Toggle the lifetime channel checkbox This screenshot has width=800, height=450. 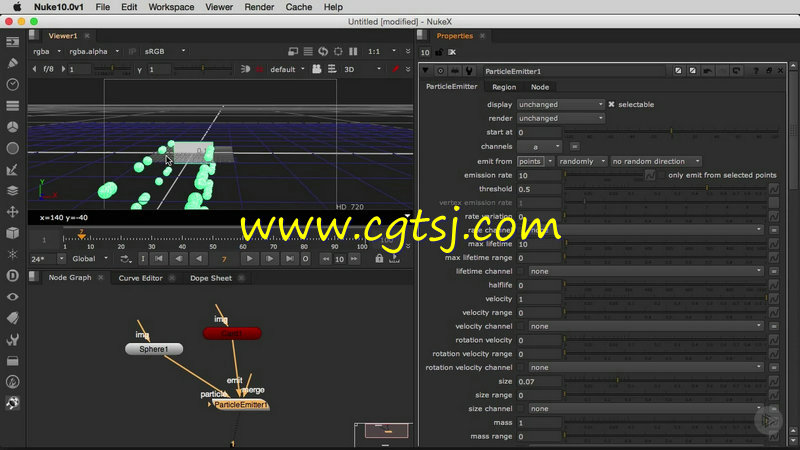coord(520,271)
